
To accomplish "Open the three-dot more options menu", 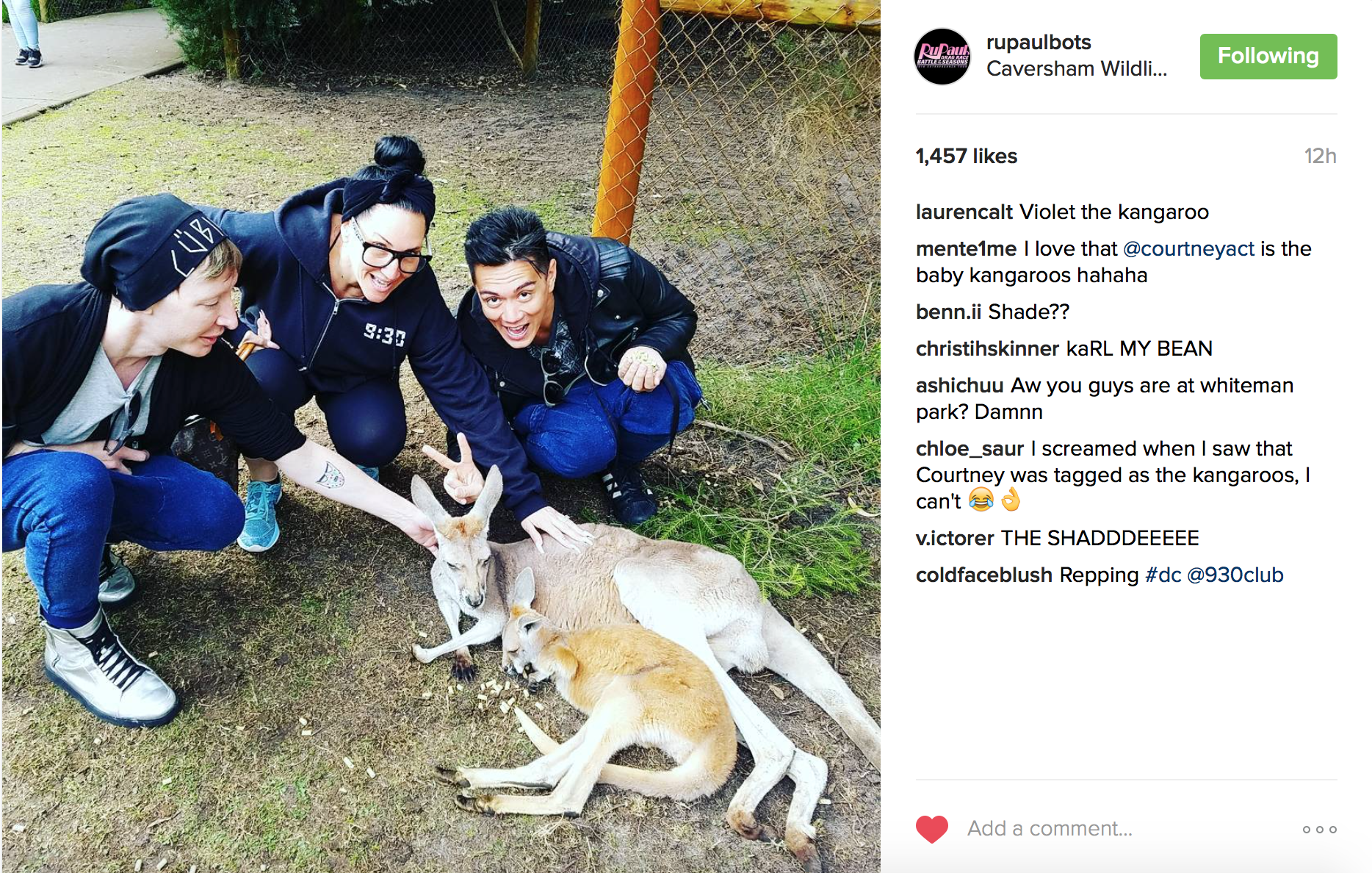I will pyautogui.click(x=1320, y=830).
